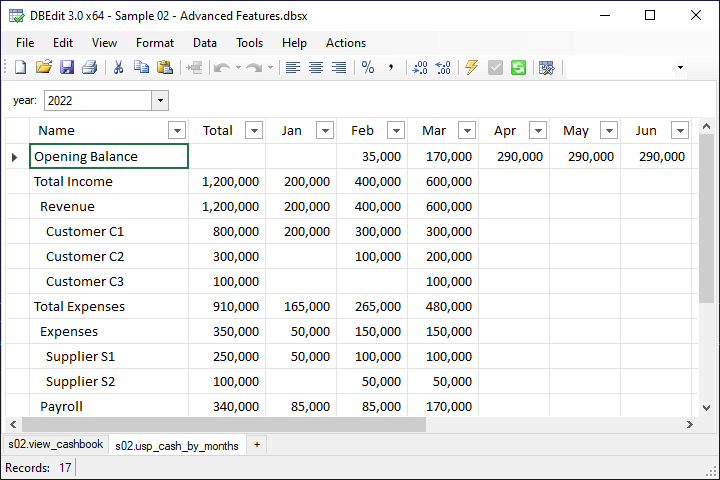Click the DBEdit app icon in title bar
Image resolution: width=720 pixels, height=480 pixels.
click(x=17, y=16)
